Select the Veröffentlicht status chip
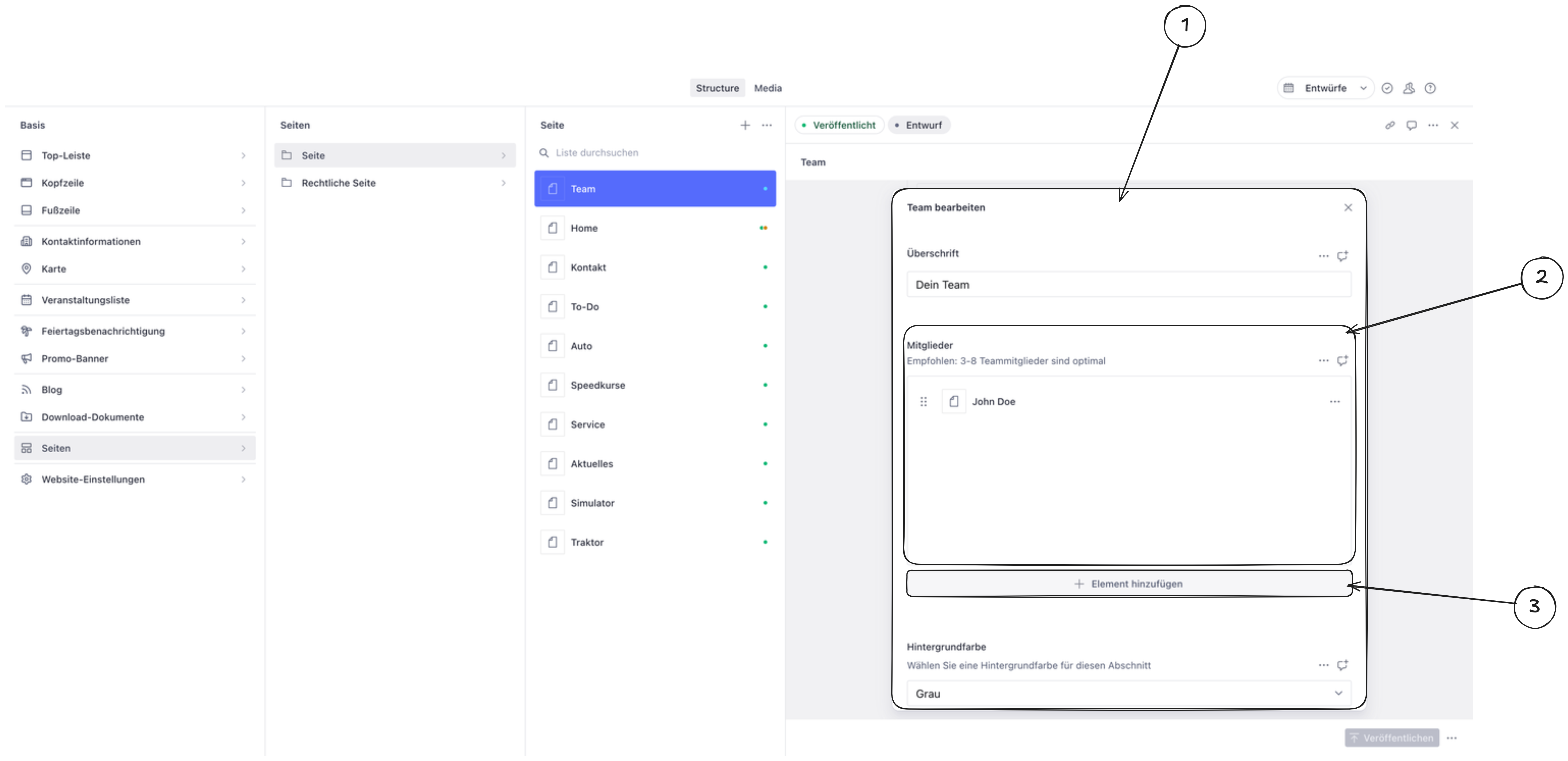This screenshot has width=1568, height=761. point(839,125)
